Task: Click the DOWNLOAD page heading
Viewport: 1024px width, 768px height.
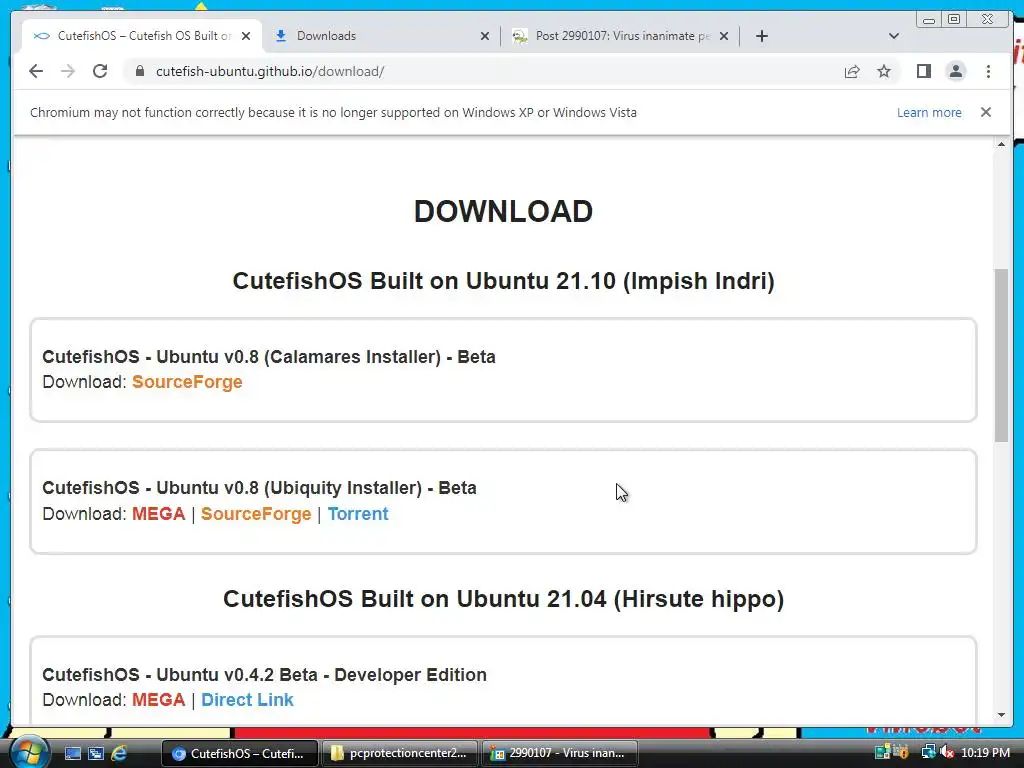Action: [504, 212]
